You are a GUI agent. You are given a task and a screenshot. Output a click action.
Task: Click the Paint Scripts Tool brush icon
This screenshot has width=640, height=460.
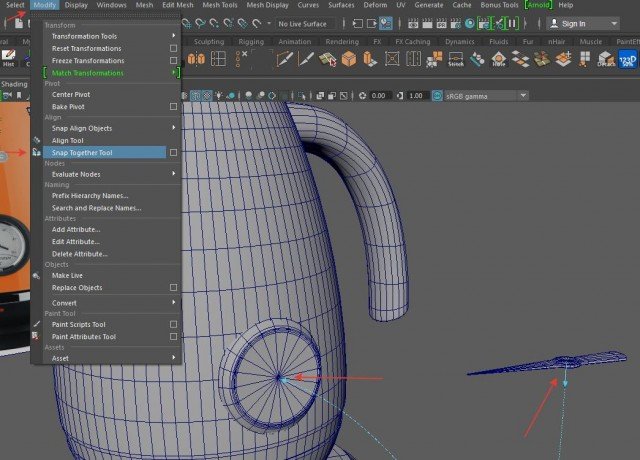click(x=37, y=325)
